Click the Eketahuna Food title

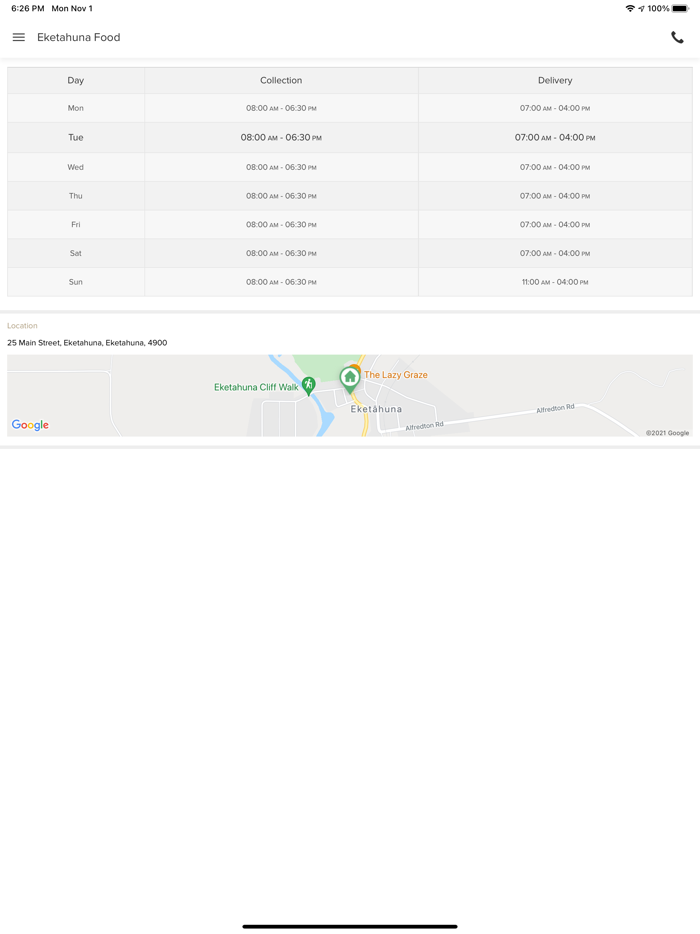78,37
